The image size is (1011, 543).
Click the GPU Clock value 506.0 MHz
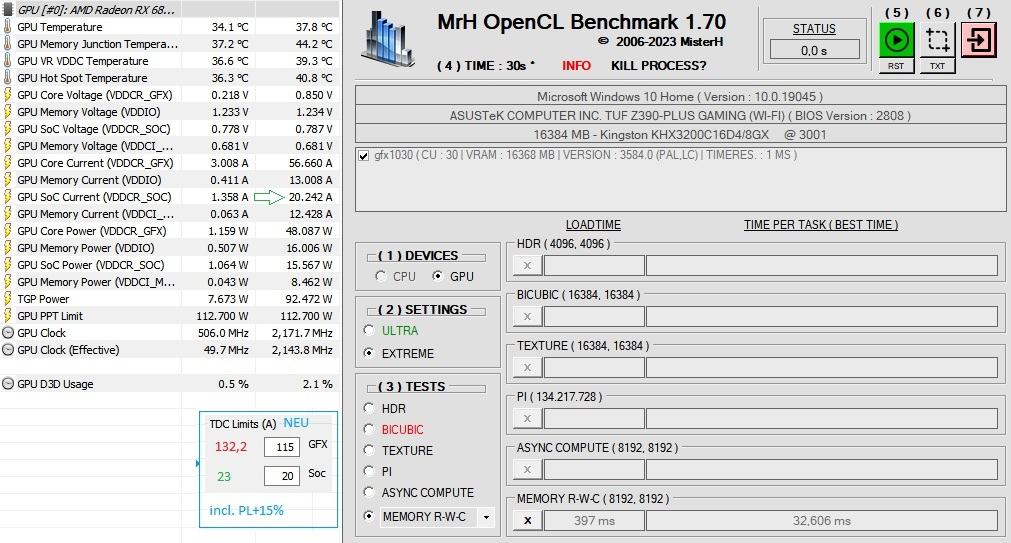(x=223, y=333)
